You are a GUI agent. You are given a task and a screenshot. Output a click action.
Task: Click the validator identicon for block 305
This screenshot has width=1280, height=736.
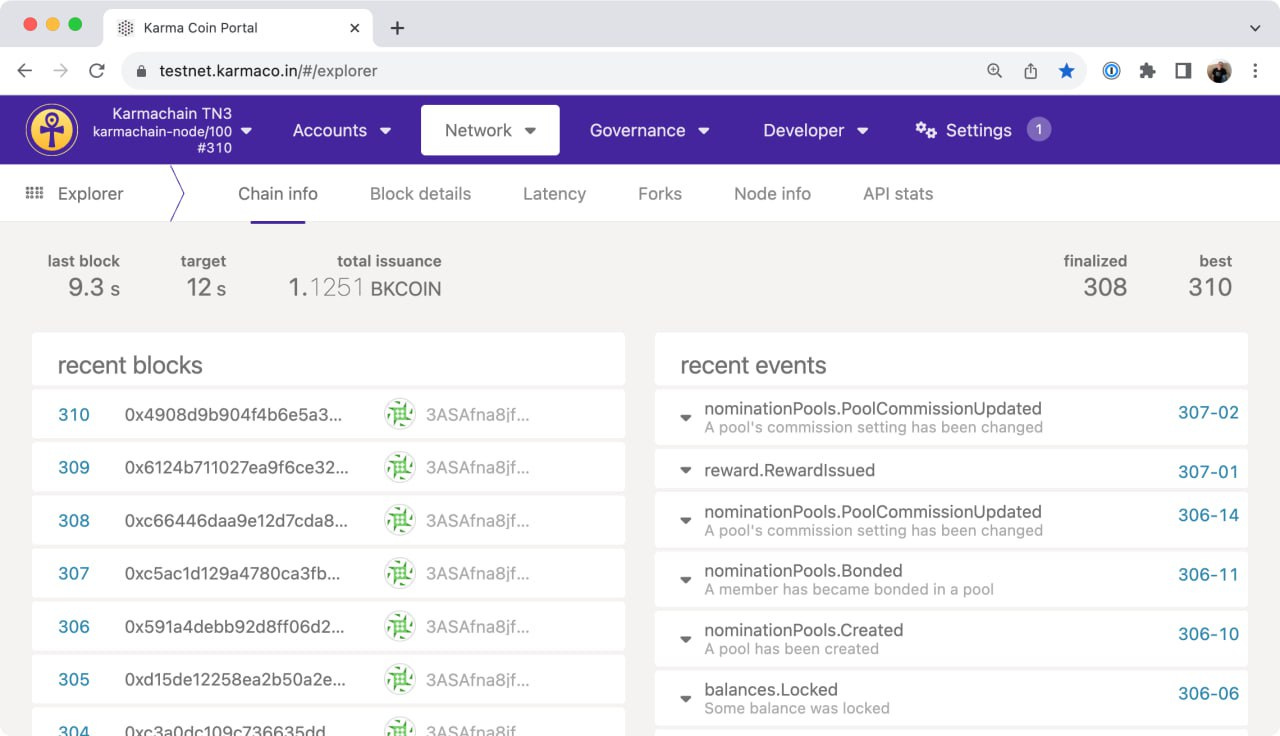(x=400, y=679)
